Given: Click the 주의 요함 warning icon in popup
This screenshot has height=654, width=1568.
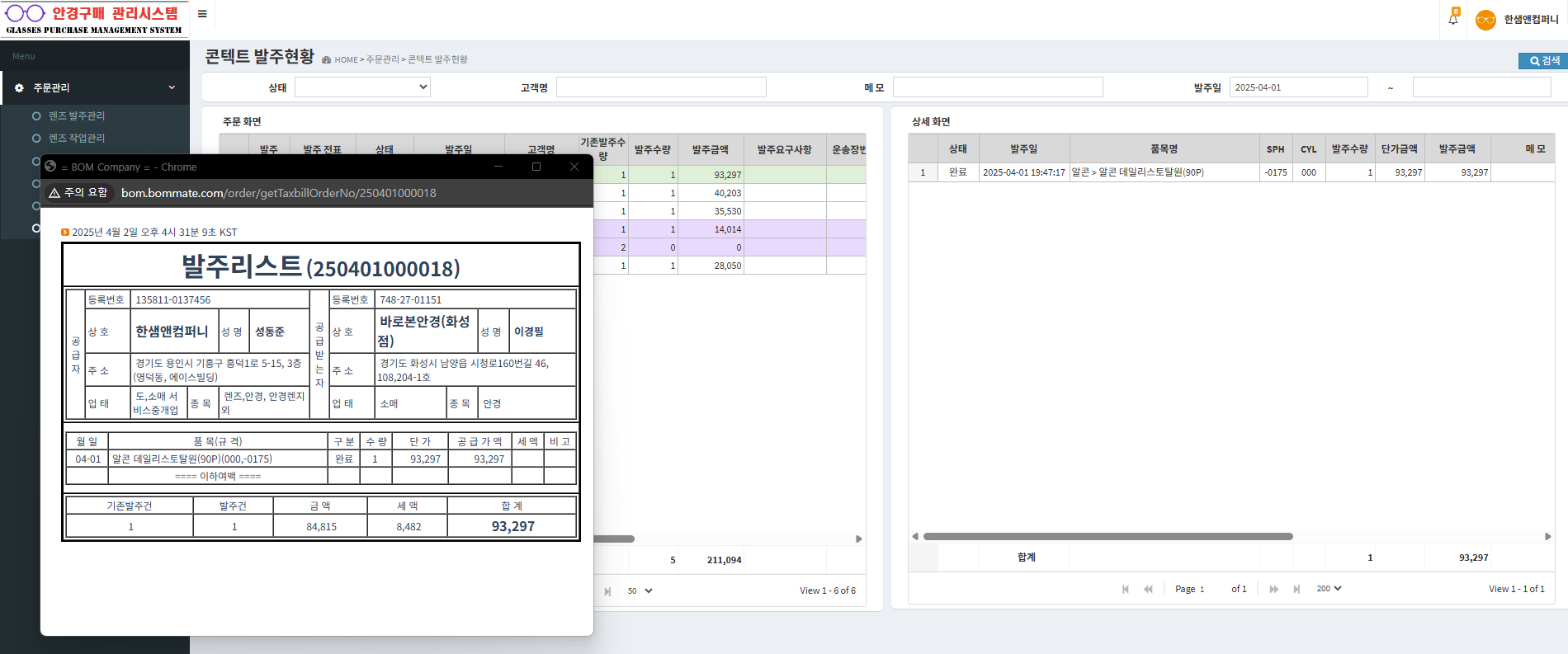Looking at the screenshot, I should point(54,193).
